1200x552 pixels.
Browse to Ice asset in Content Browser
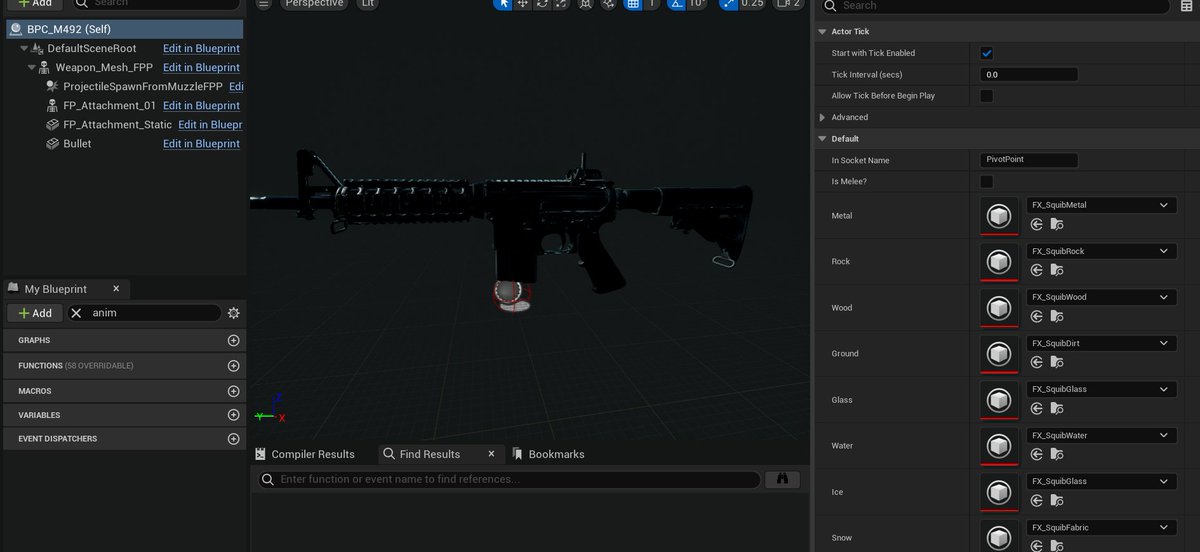1057,501
